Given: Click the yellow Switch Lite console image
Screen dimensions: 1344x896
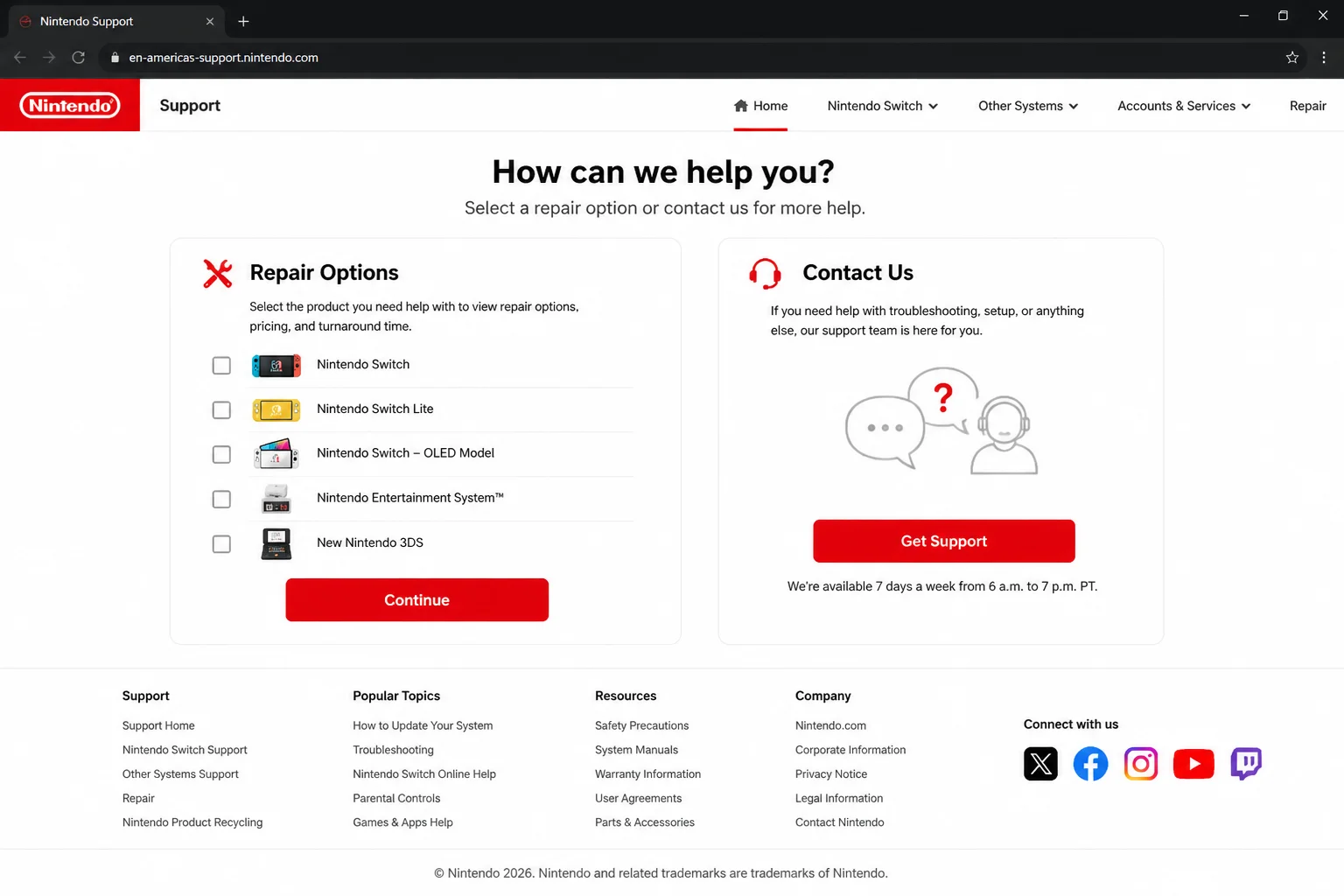Looking at the screenshot, I should [276, 409].
